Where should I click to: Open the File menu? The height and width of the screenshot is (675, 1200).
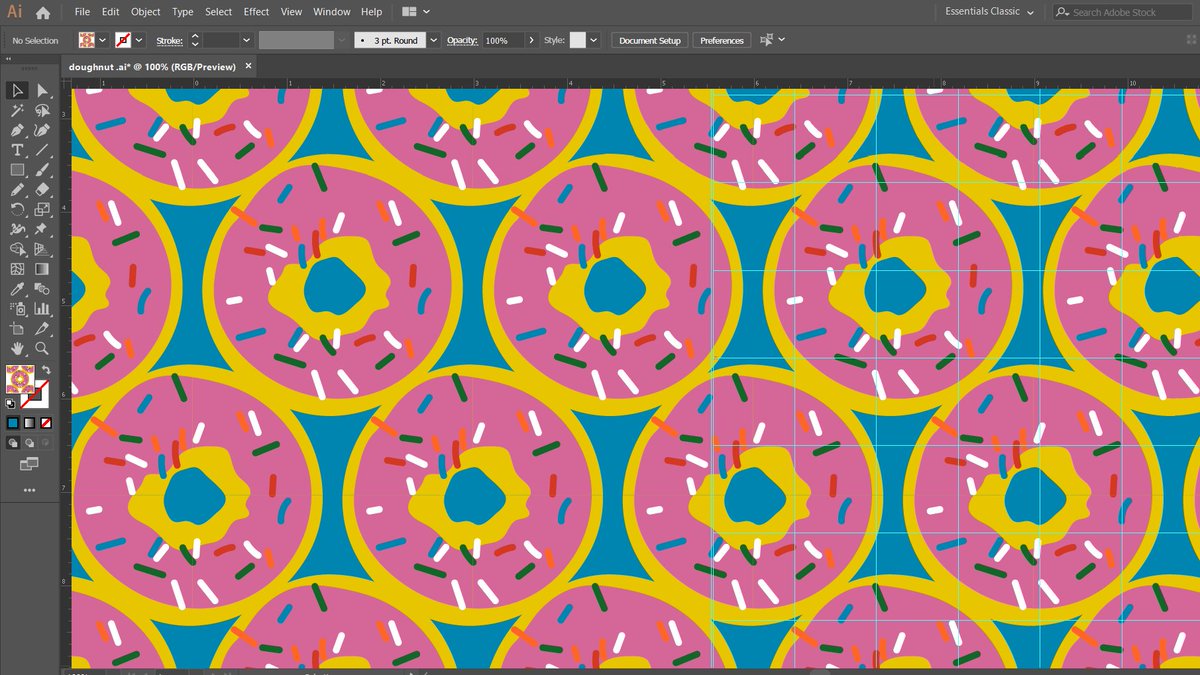click(82, 12)
